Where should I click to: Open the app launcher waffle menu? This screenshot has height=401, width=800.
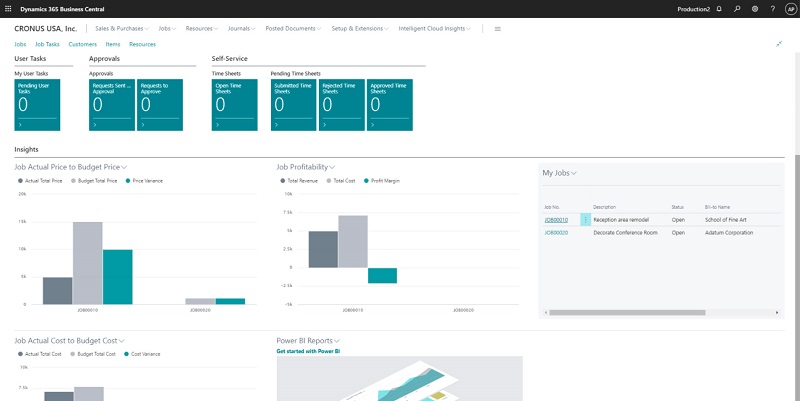pyautogui.click(x=9, y=8)
